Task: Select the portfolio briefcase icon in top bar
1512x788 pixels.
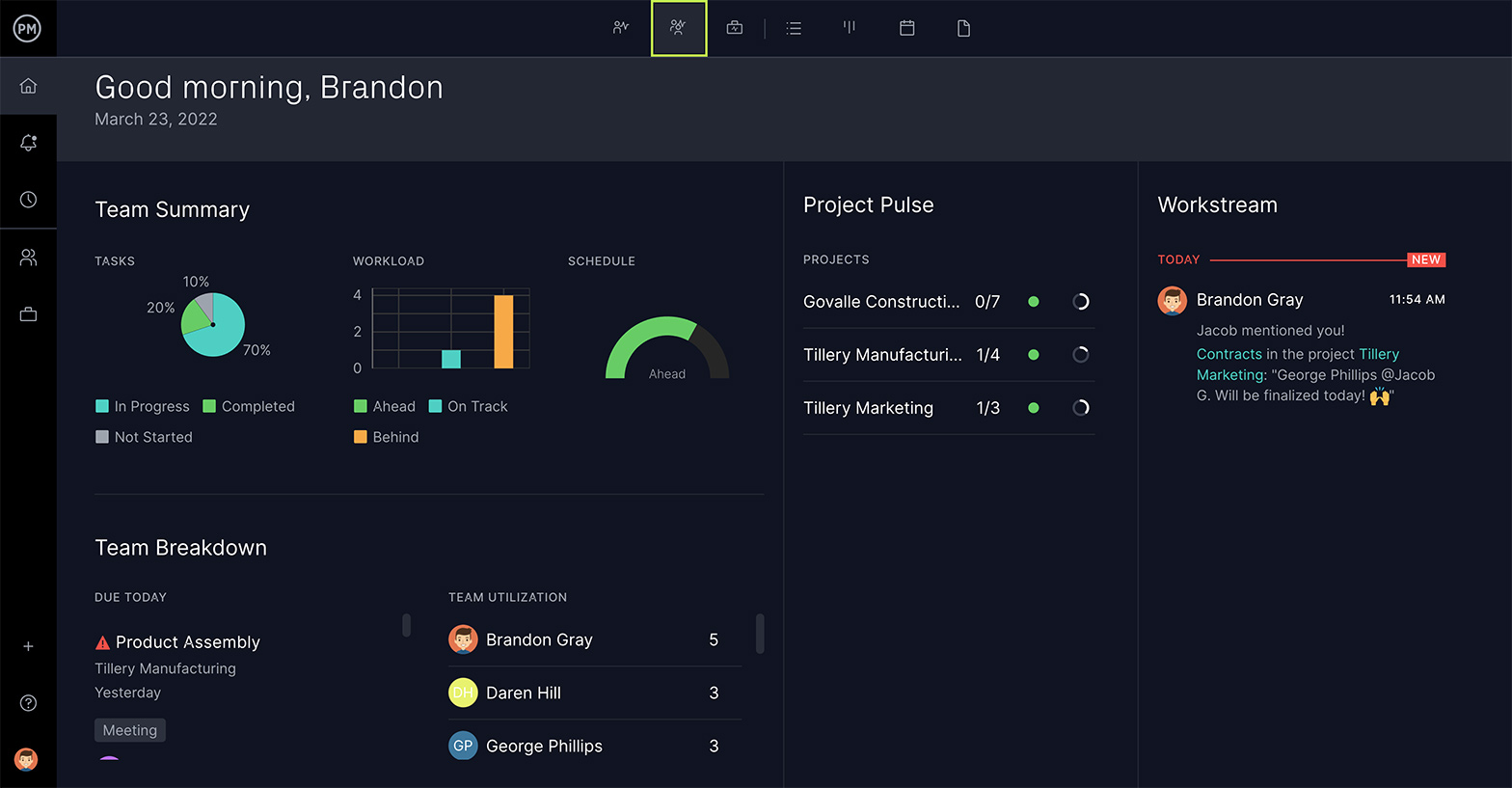Action: (735, 28)
